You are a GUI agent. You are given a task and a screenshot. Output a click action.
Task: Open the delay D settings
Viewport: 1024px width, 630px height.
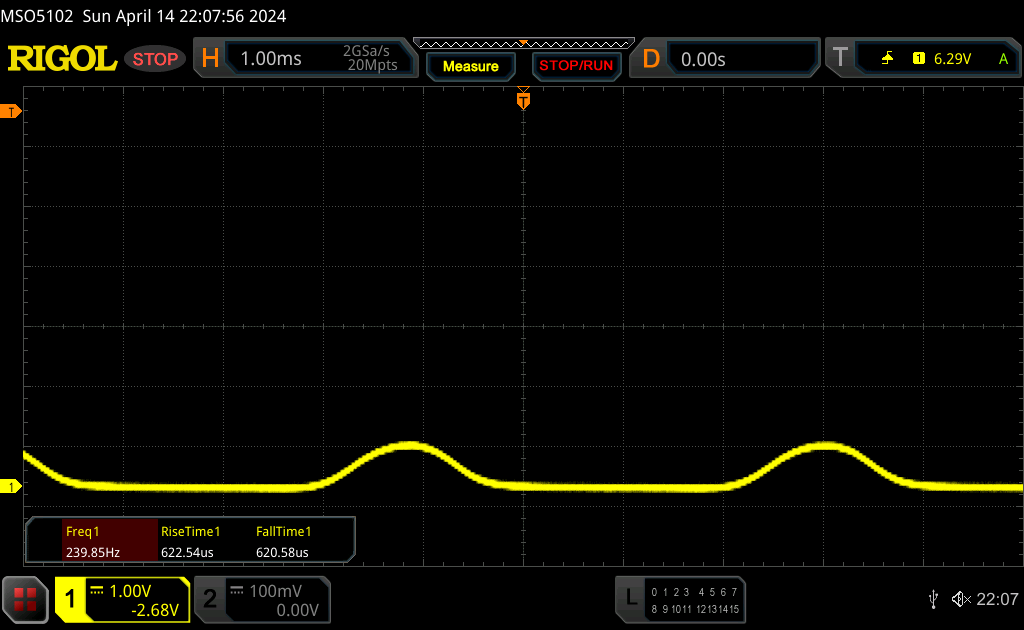coord(651,59)
